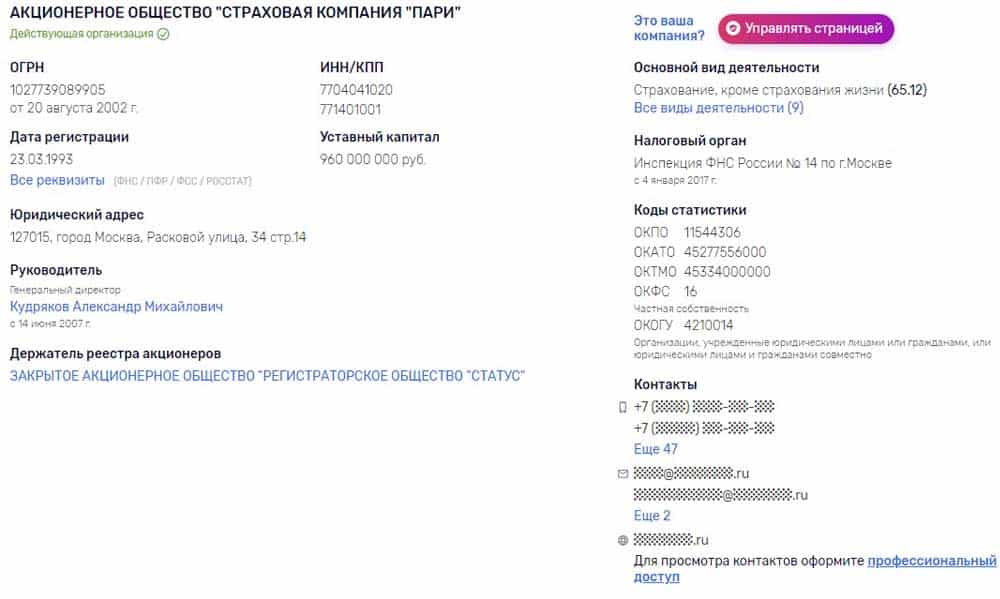This screenshot has width=1000, height=599.
Task: Click the Это ваша компания? link
Action: 669,28
